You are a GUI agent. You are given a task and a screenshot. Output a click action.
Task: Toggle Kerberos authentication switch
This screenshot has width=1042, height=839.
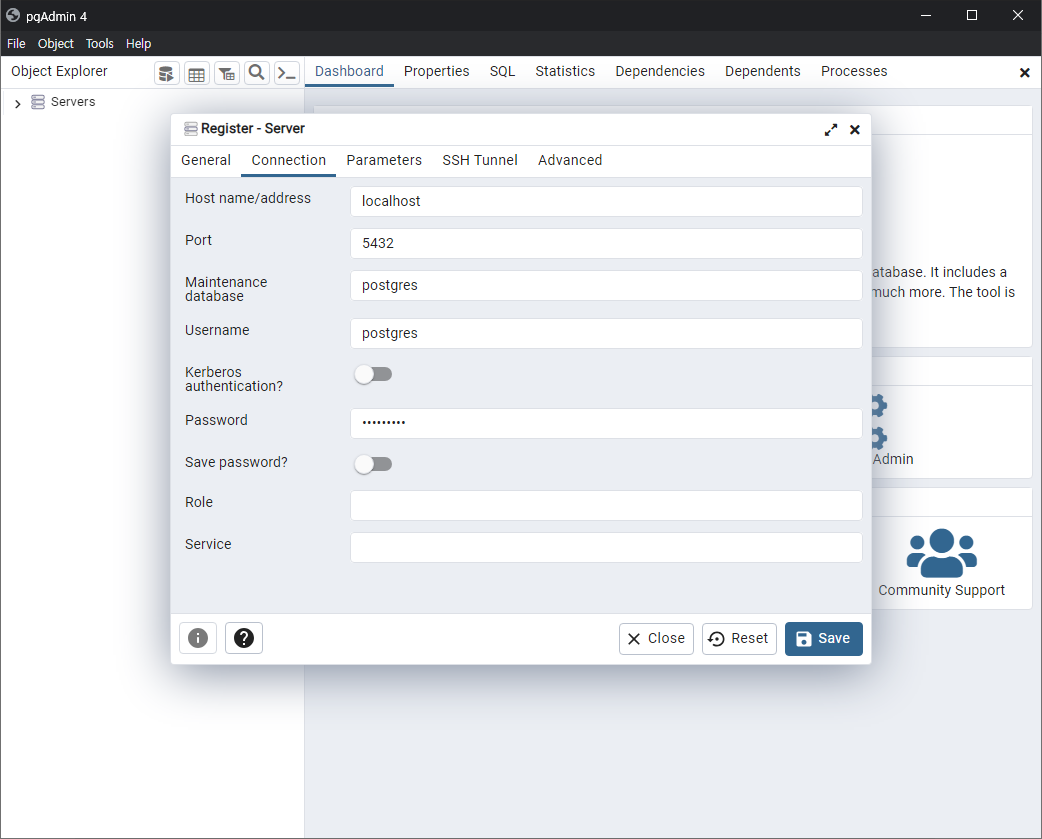pos(373,374)
